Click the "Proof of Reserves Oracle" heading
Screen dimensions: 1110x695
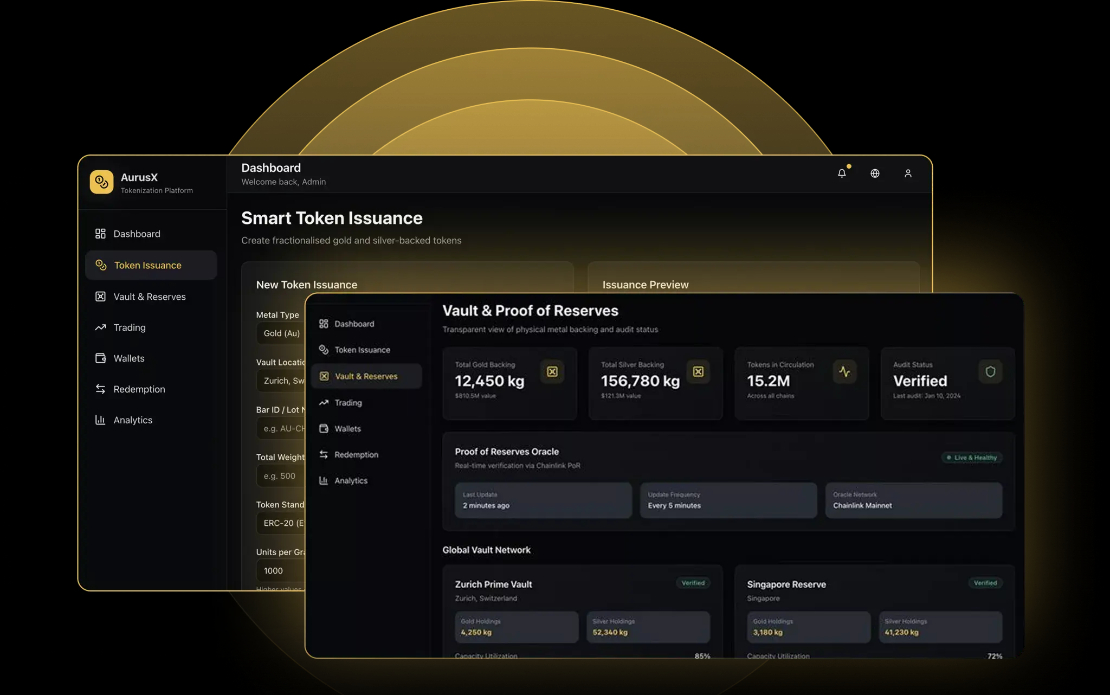(507, 452)
